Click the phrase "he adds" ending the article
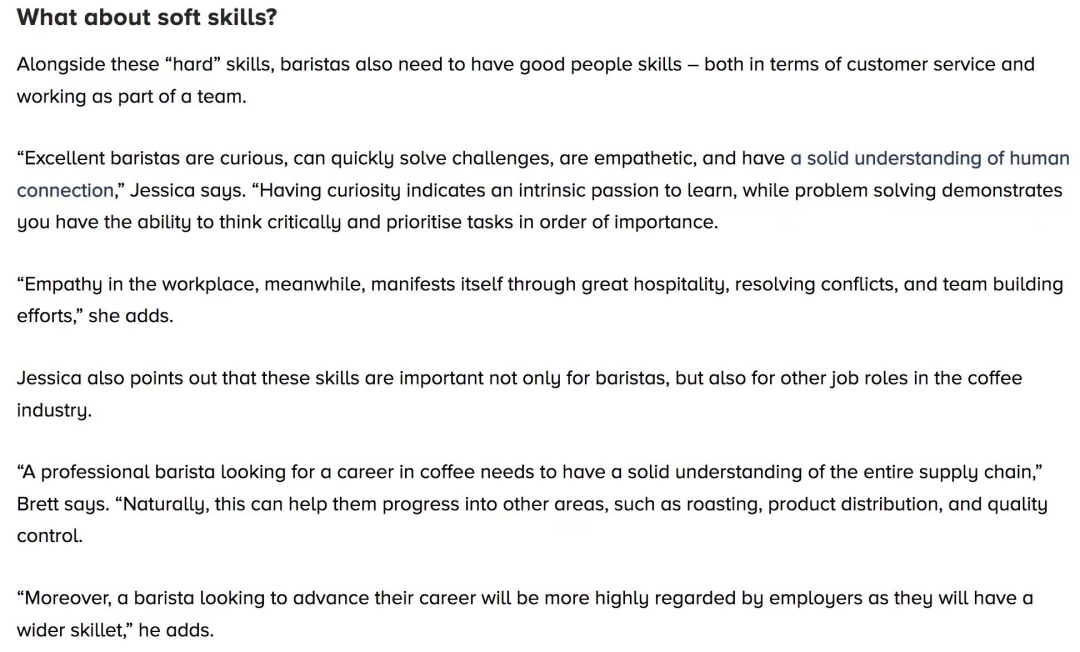This screenshot has width=1080, height=652. 176,630
